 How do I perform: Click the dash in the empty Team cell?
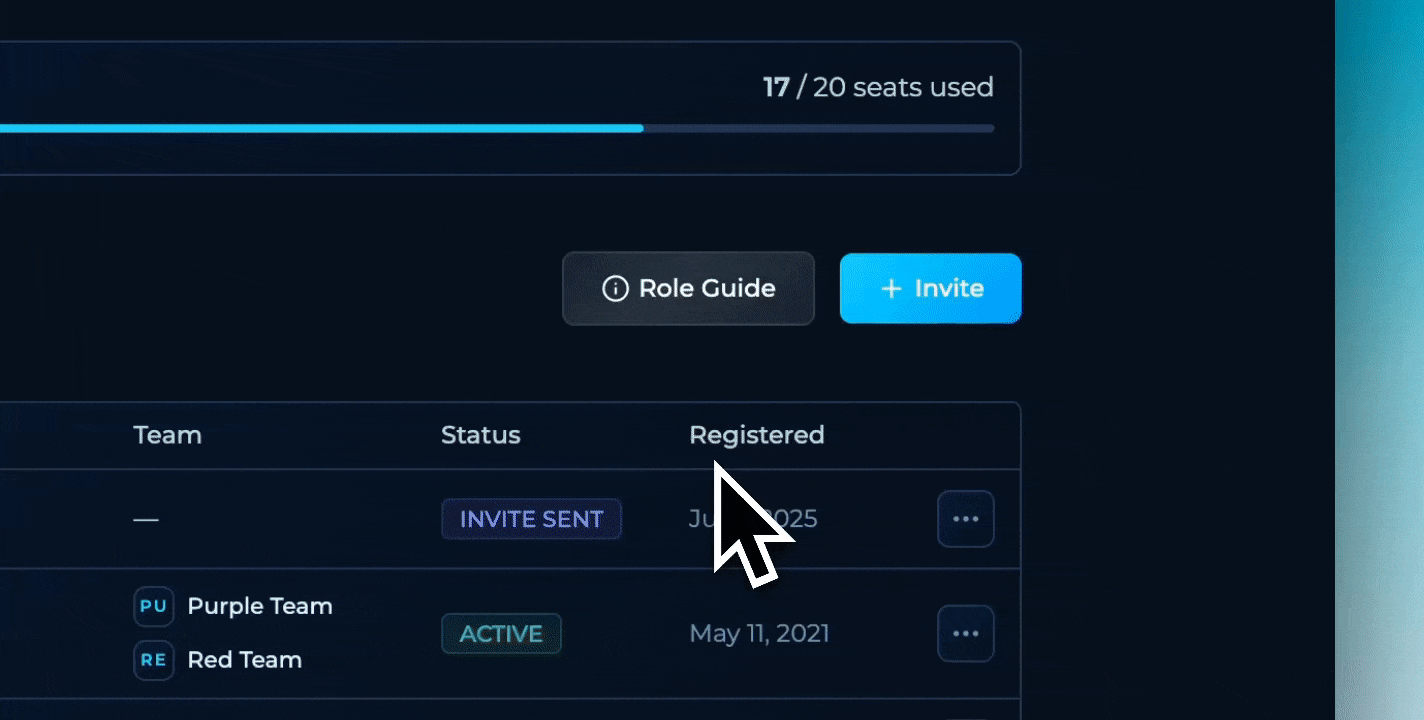(x=146, y=519)
